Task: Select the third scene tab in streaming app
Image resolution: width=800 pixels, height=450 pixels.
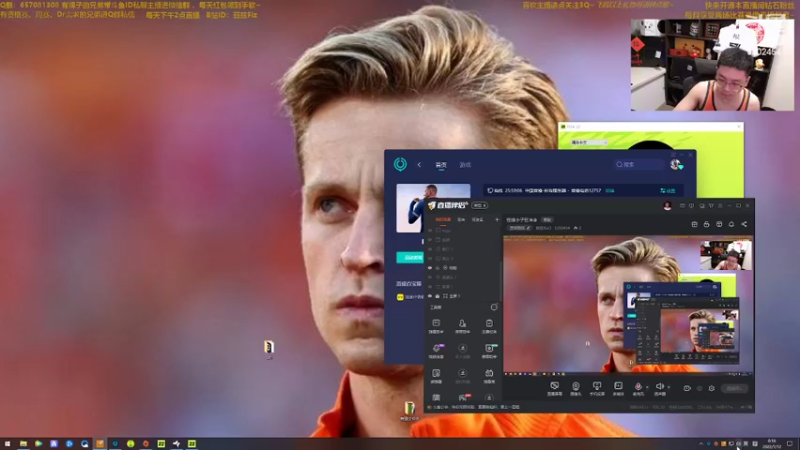Action: coord(478,219)
